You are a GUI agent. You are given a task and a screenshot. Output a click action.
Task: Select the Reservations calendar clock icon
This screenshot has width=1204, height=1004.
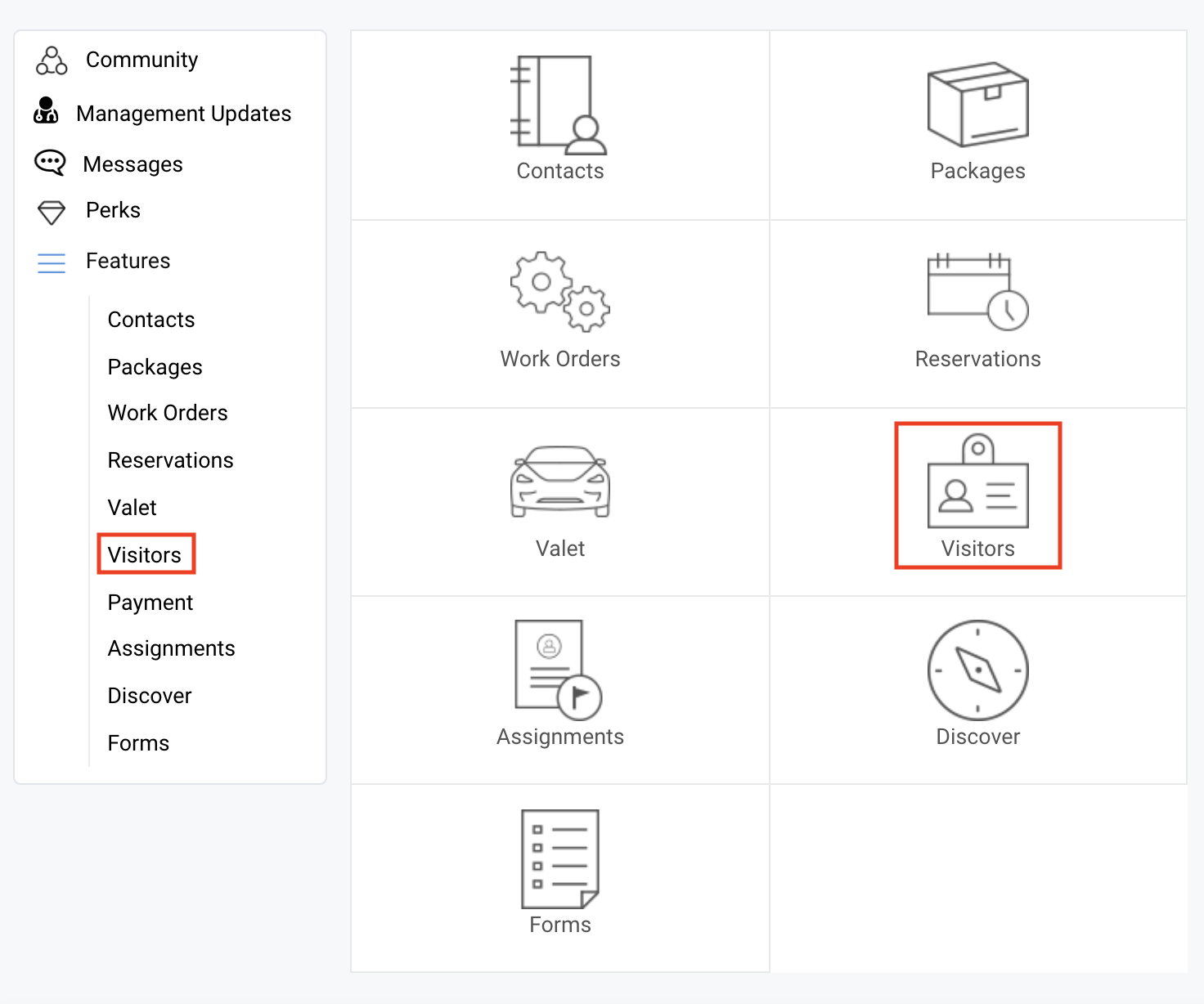tap(977, 292)
